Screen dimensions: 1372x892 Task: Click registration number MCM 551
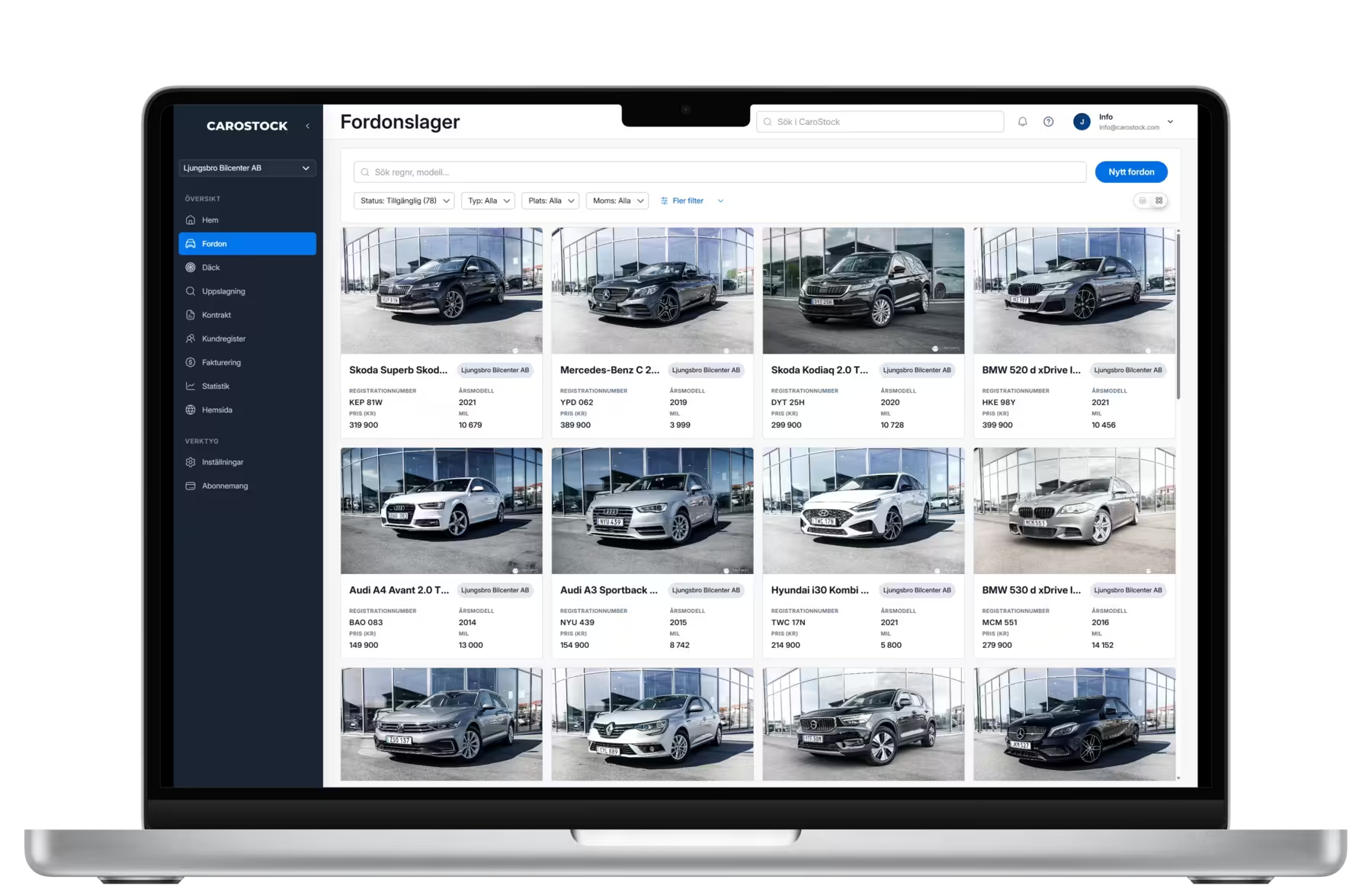(x=999, y=623)
